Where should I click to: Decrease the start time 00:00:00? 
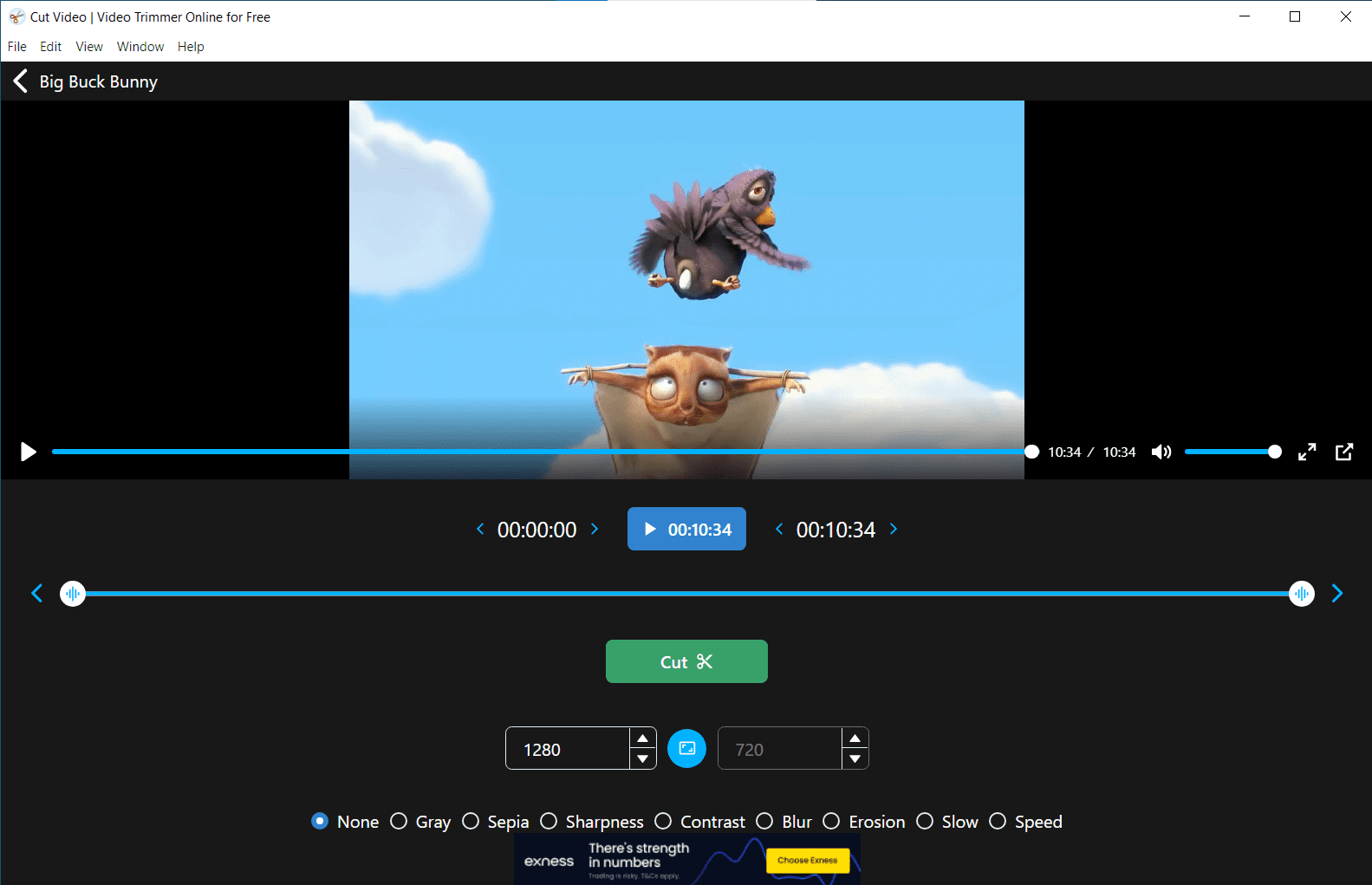pos(480,529)
